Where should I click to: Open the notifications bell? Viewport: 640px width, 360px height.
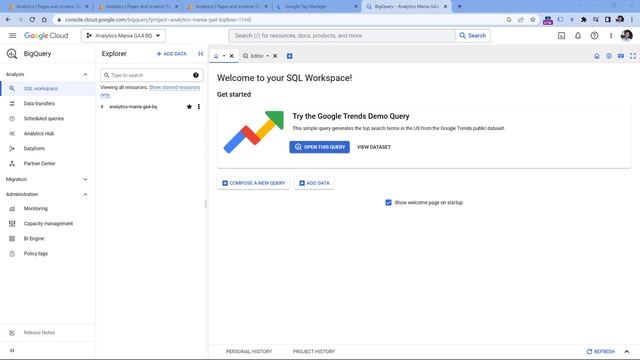tap(578, 36)
